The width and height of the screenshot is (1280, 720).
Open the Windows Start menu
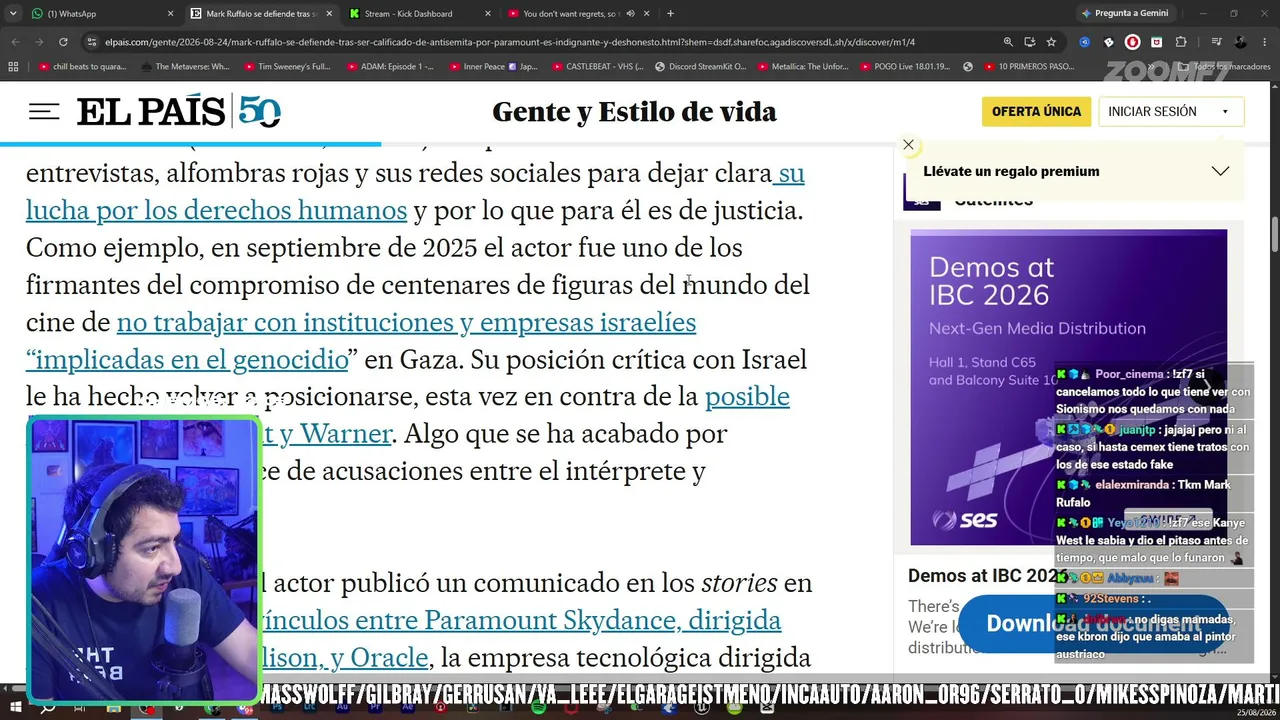[x=15, y=708]
